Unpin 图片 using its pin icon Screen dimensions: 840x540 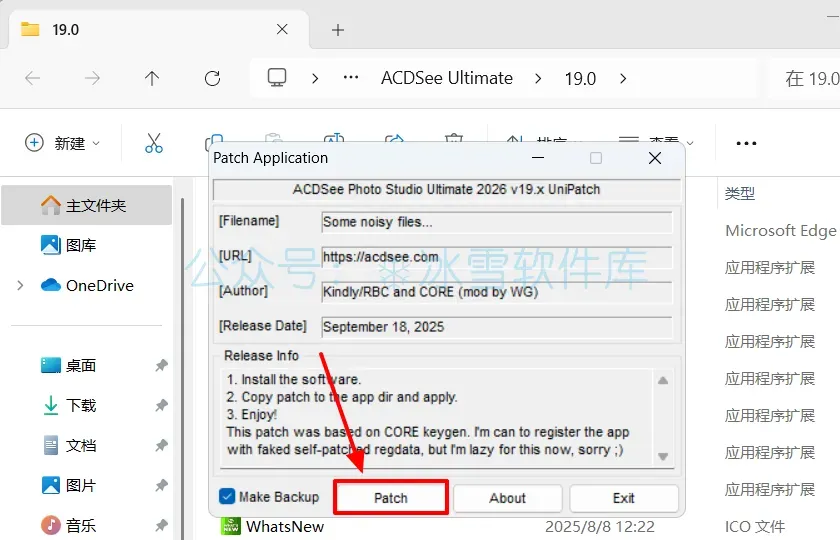coord(161,485)
